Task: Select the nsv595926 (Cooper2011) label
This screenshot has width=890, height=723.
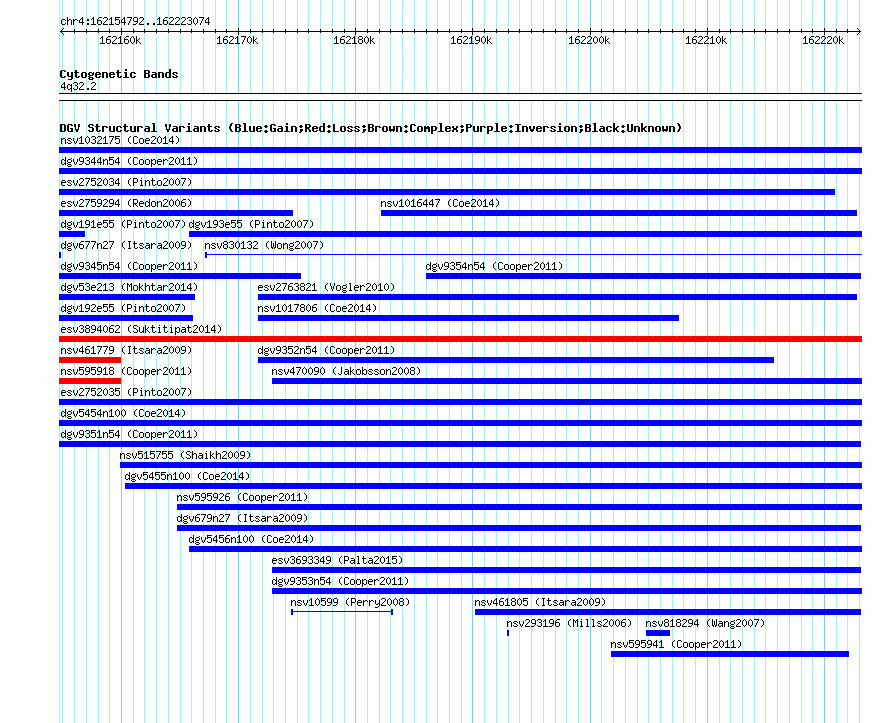Action: click(242, 497)
